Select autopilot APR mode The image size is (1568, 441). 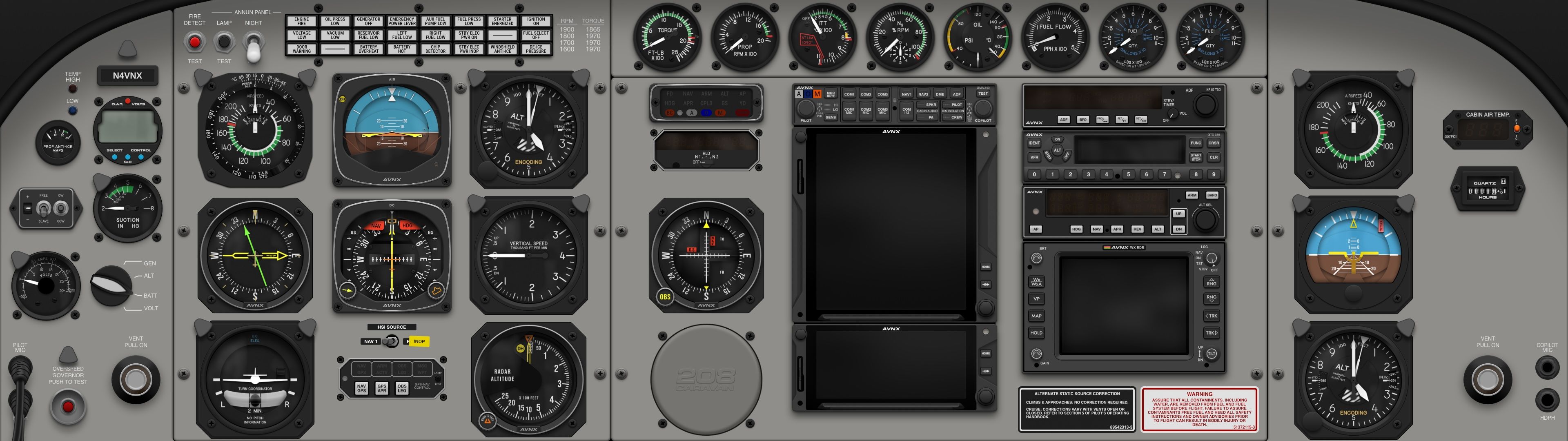[1117, 229]
